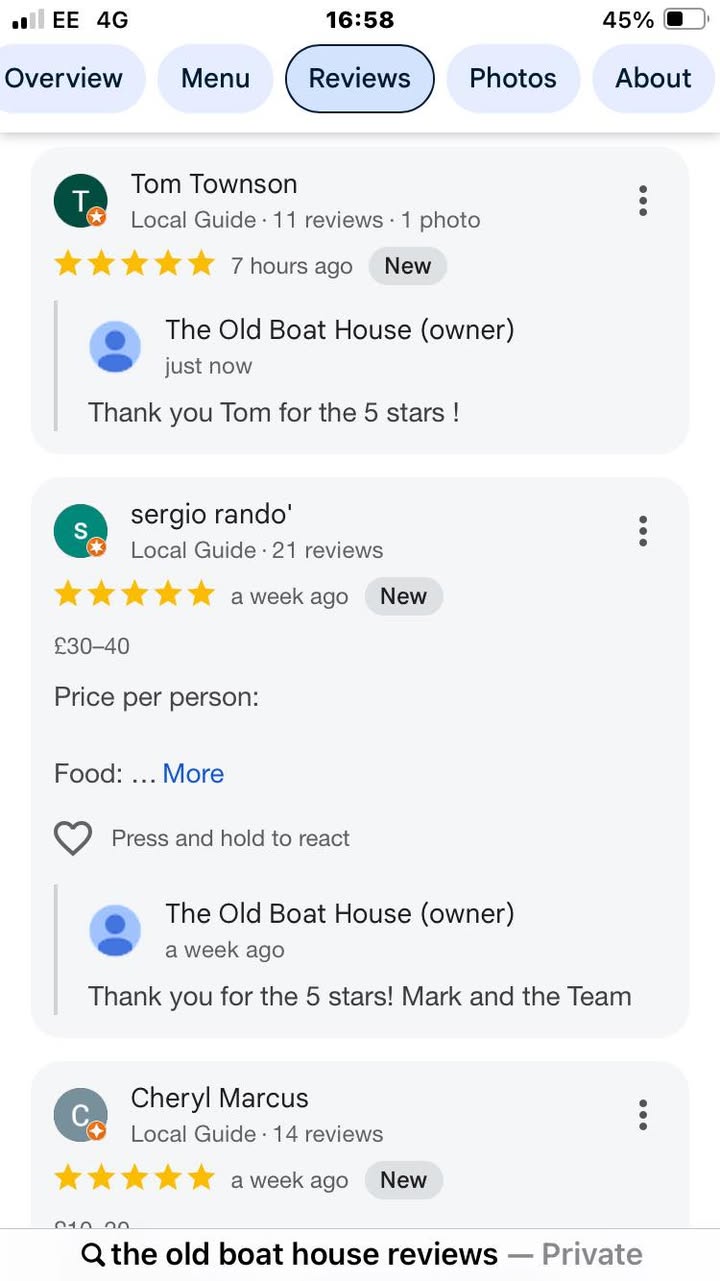The image size is (720, 1281).
Task: Tap Cheryl Marcus's profile avatar
Action: pos(80,1115)
